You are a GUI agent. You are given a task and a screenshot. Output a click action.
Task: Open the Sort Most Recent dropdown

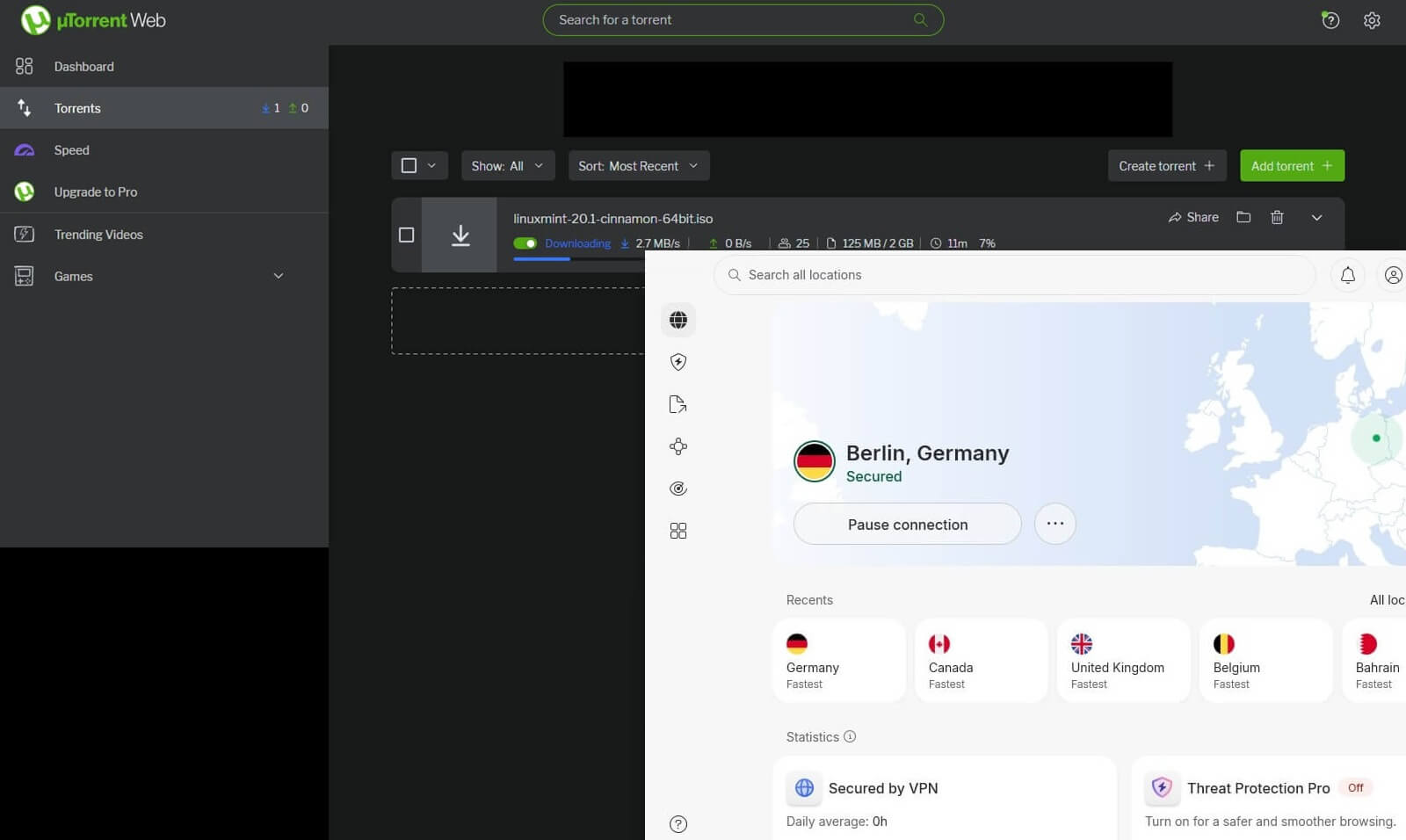point(639,165)
